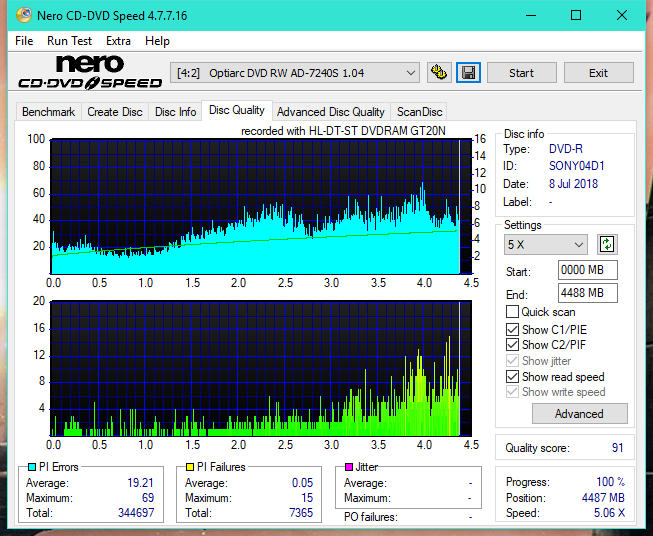Click the disc ID SONY04D1
This screenshot has height=536, width=653.
[x=576, y=166]
